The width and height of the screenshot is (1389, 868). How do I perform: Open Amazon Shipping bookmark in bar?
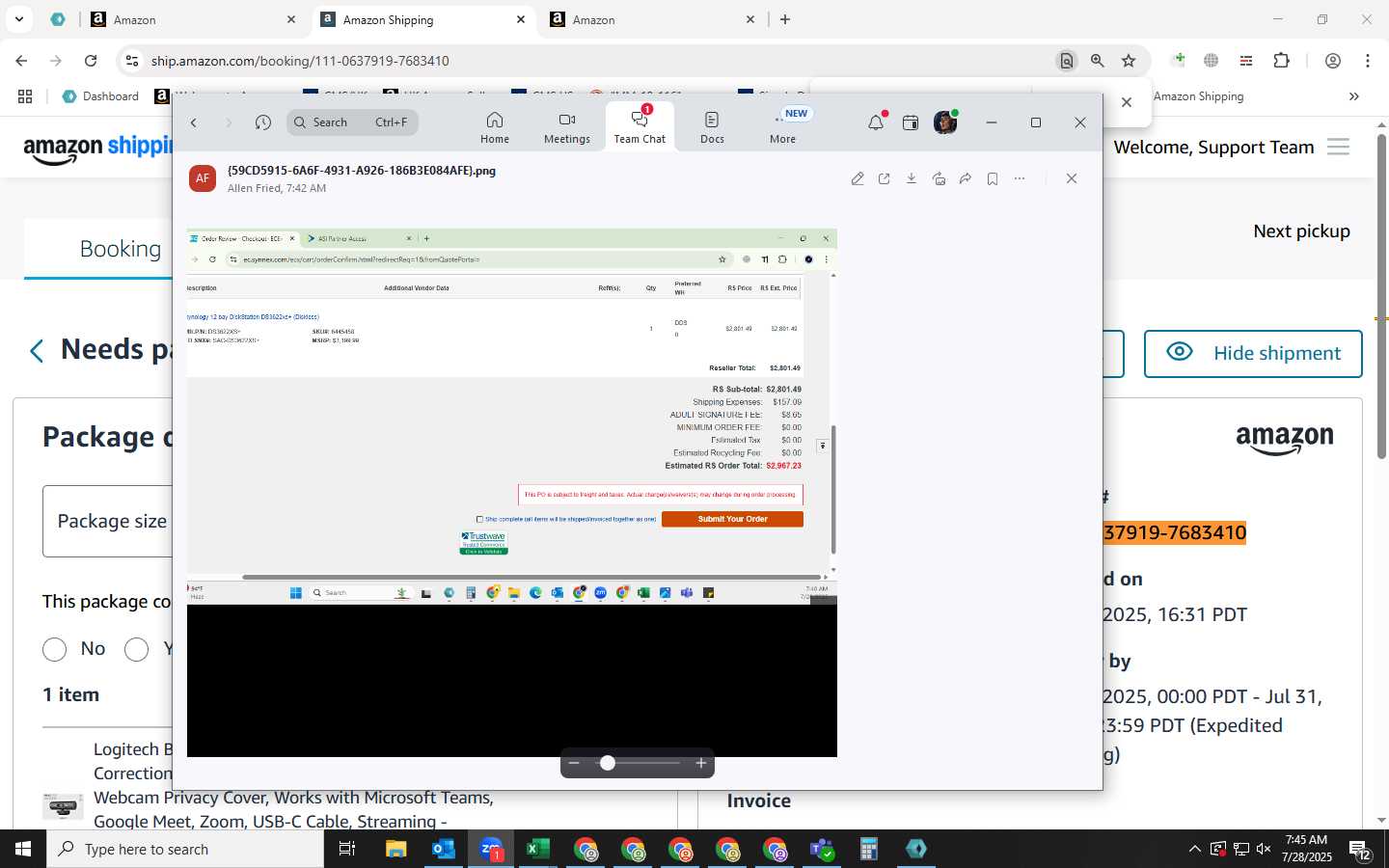click(1198, 96)
